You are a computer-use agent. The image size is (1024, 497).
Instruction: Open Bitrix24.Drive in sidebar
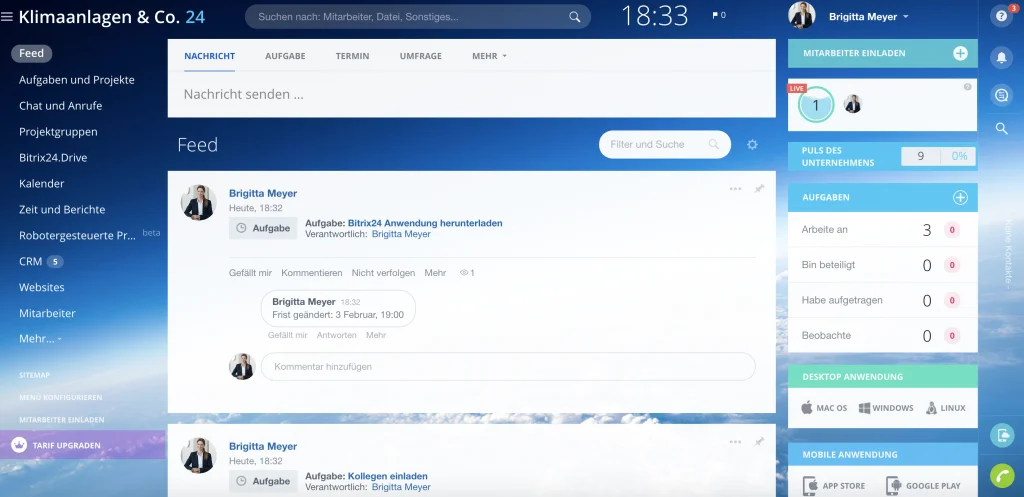(x=53, y=157)
